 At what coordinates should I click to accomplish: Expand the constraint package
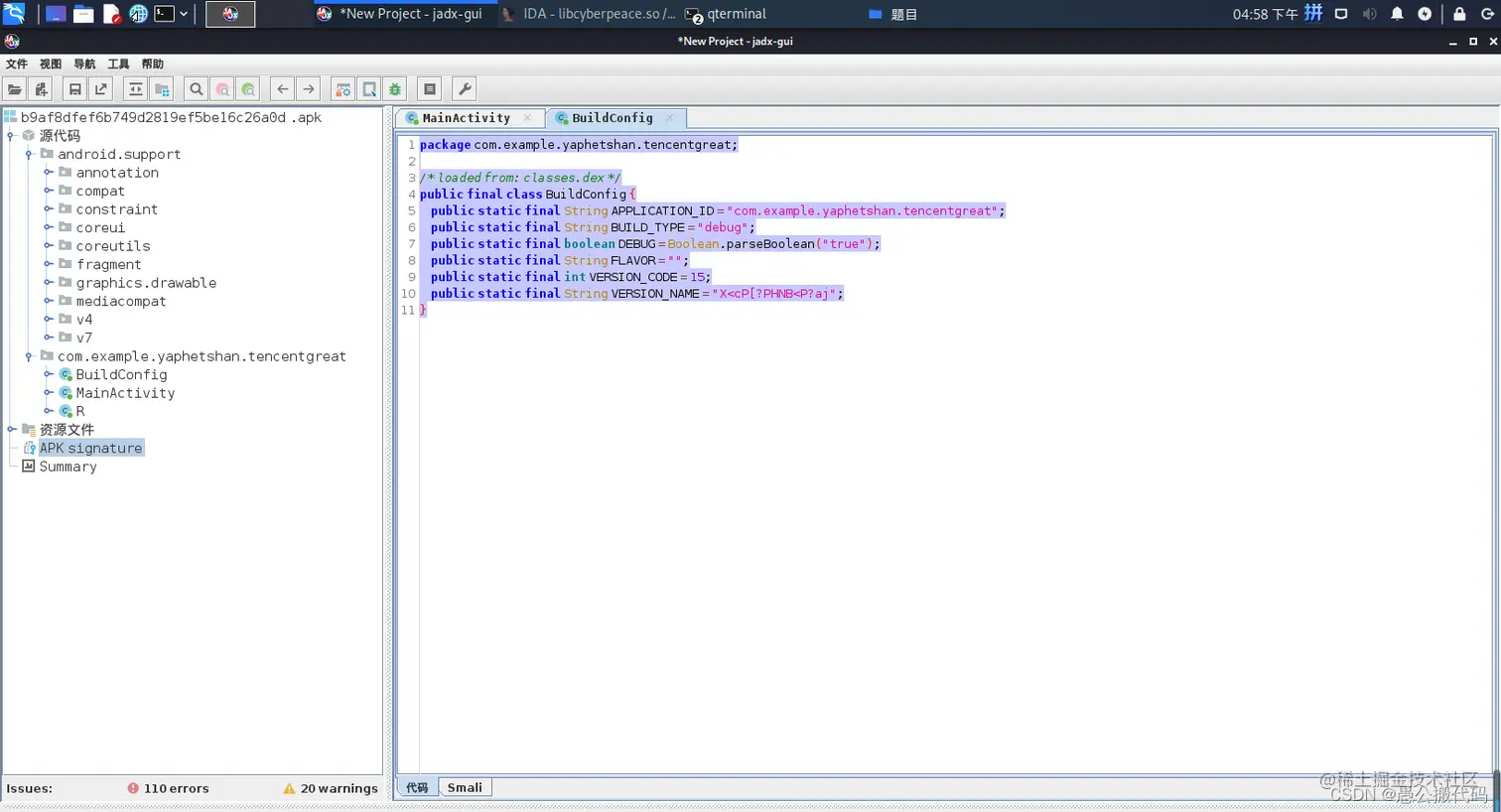click(x=48, y=209)
